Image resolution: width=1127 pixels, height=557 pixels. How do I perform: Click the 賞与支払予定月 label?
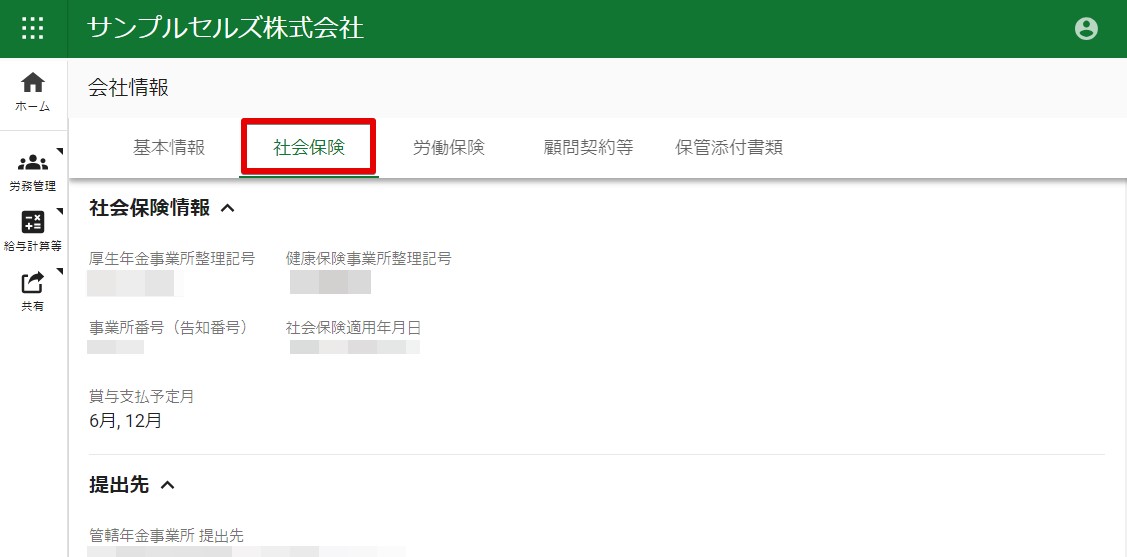[x=142, y=396]
